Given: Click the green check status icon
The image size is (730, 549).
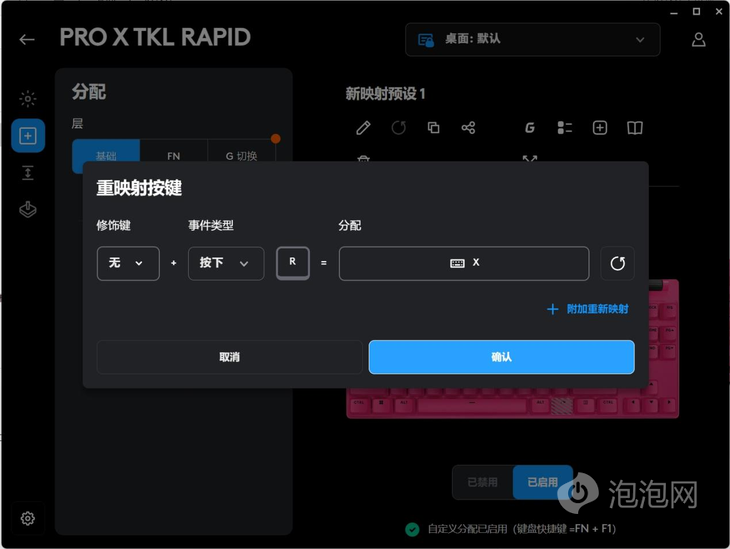Looking at the screenshot, I should click(x=412, y=529).
